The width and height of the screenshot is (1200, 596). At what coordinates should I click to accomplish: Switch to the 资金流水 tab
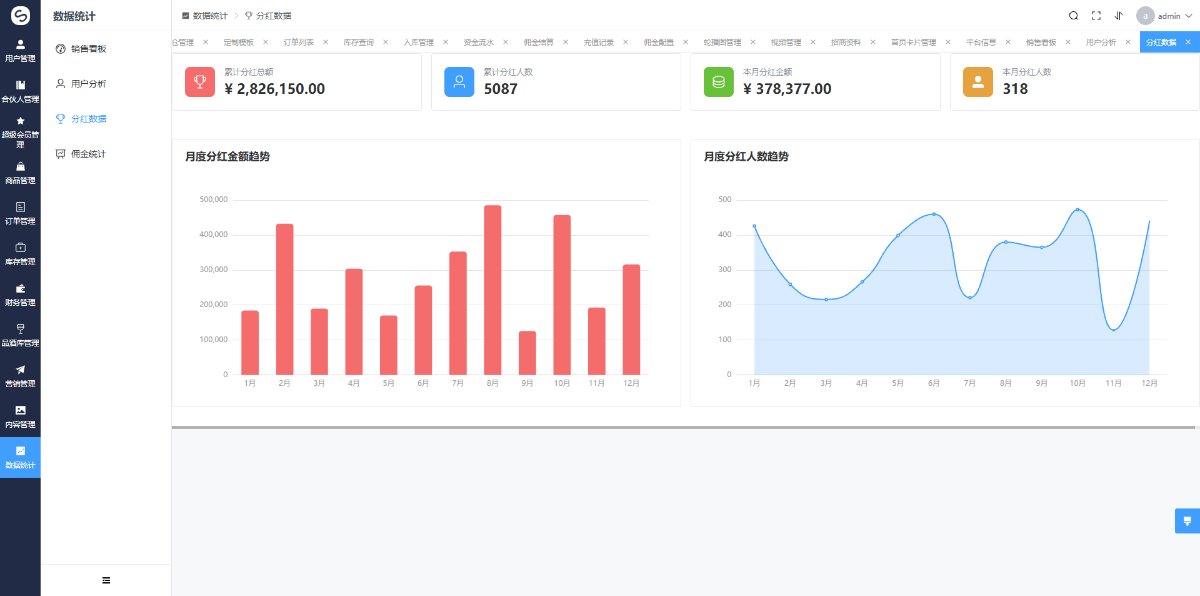point(479,42)
